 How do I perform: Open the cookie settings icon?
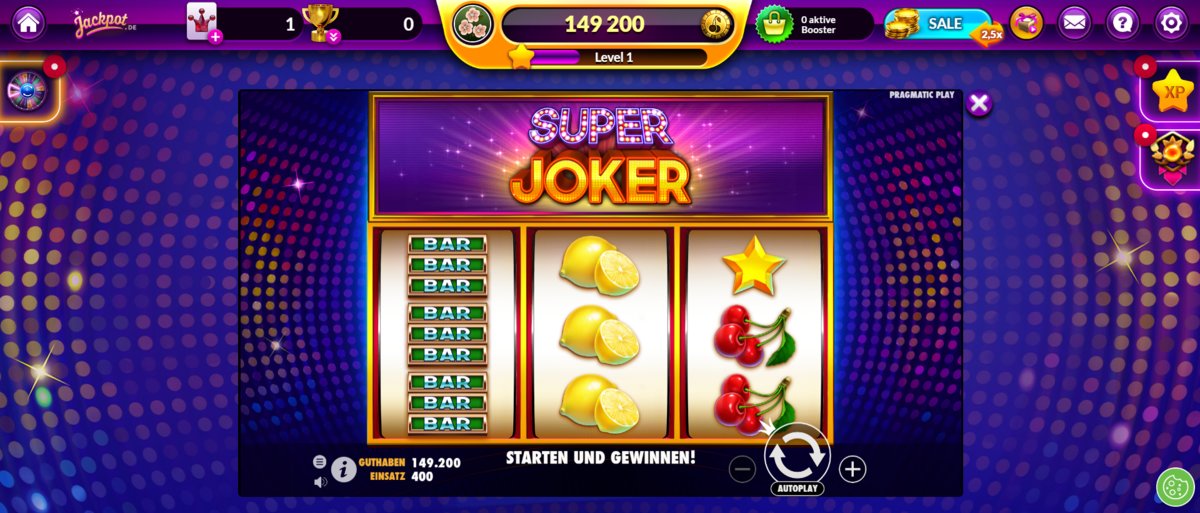click(x=1176, y=487)
